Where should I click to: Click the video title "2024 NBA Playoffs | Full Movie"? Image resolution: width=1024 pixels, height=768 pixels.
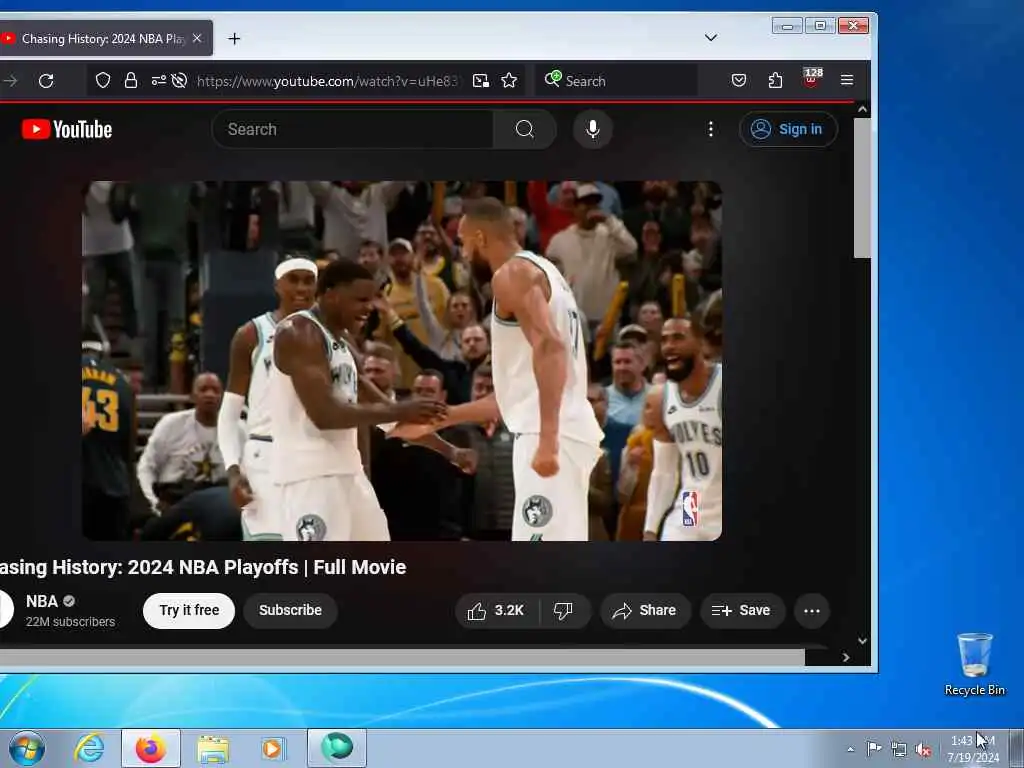click(x=267, y=567)
